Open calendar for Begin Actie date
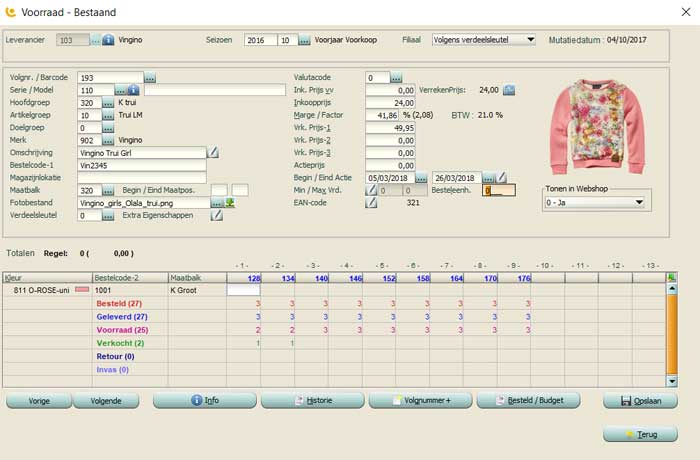The width and height of the screenshot is (700, 460). pyautogui.click(x=421, y=178)
